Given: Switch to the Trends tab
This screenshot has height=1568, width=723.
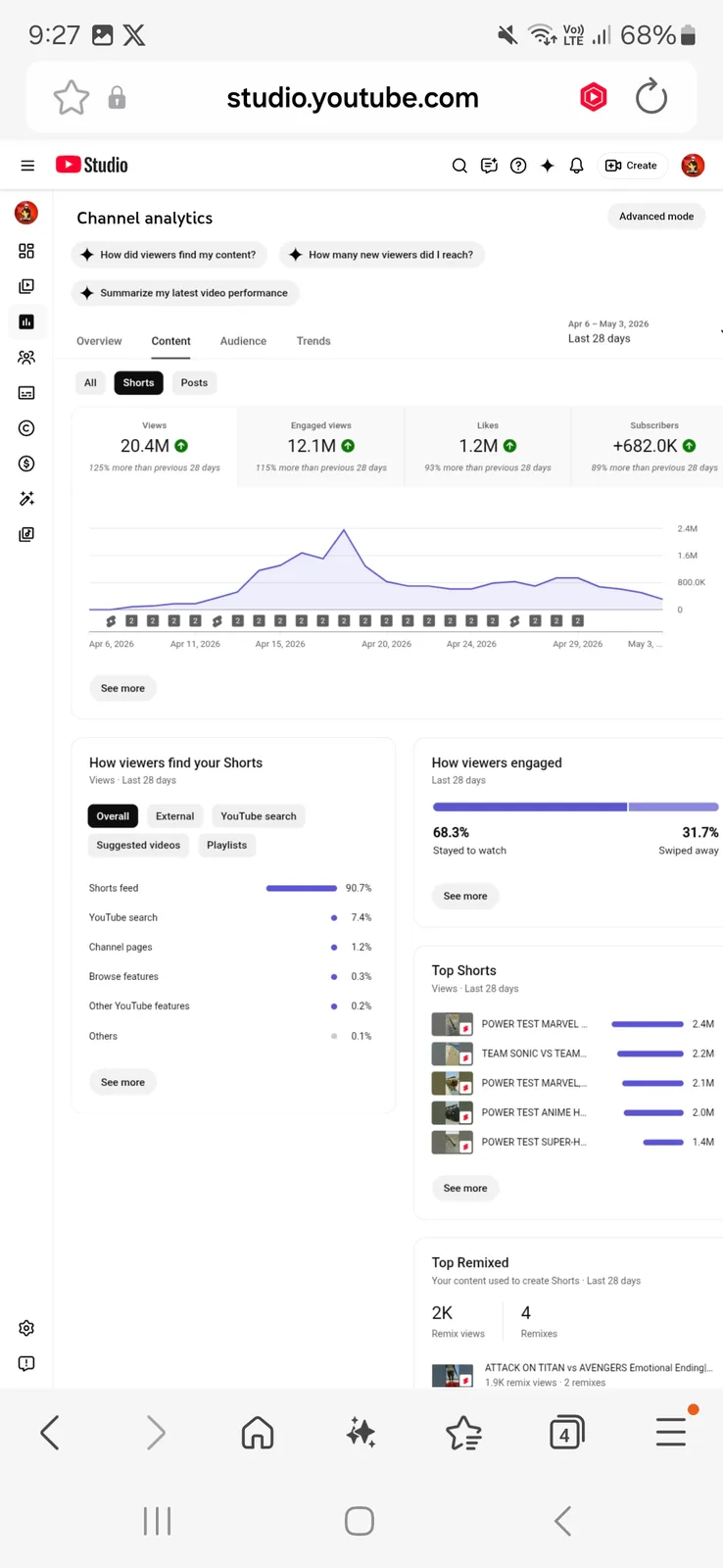Looking at the screenshot, I should pos(313,341).
